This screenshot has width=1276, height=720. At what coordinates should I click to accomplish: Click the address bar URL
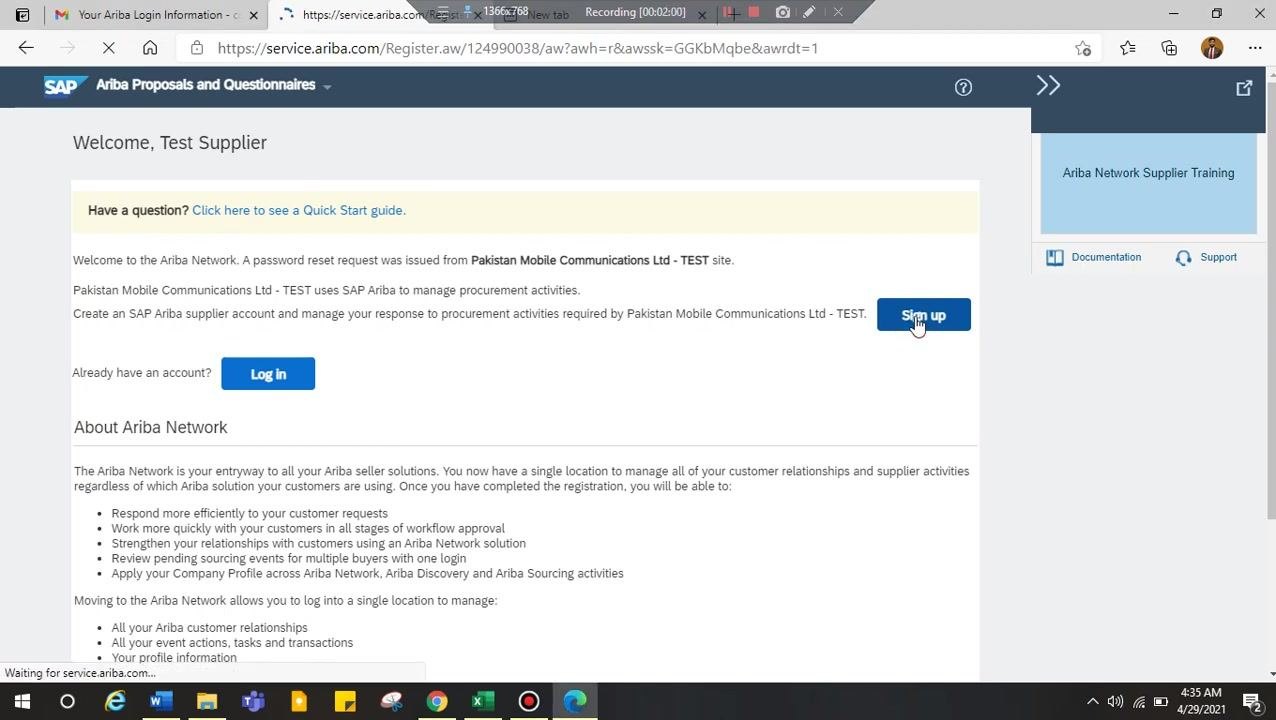(517, 48)
